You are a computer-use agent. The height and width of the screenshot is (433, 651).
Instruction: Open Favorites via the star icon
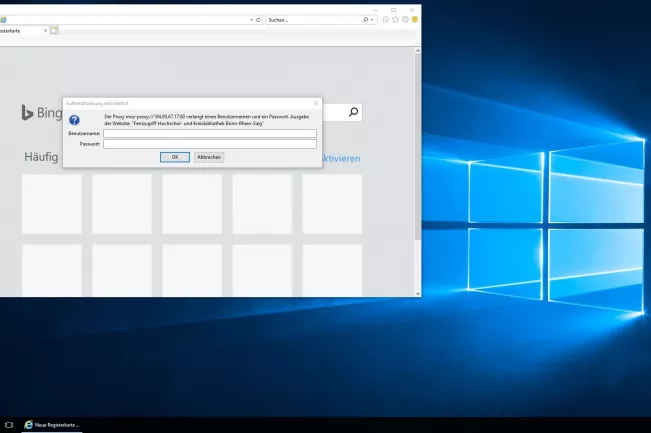396,19
